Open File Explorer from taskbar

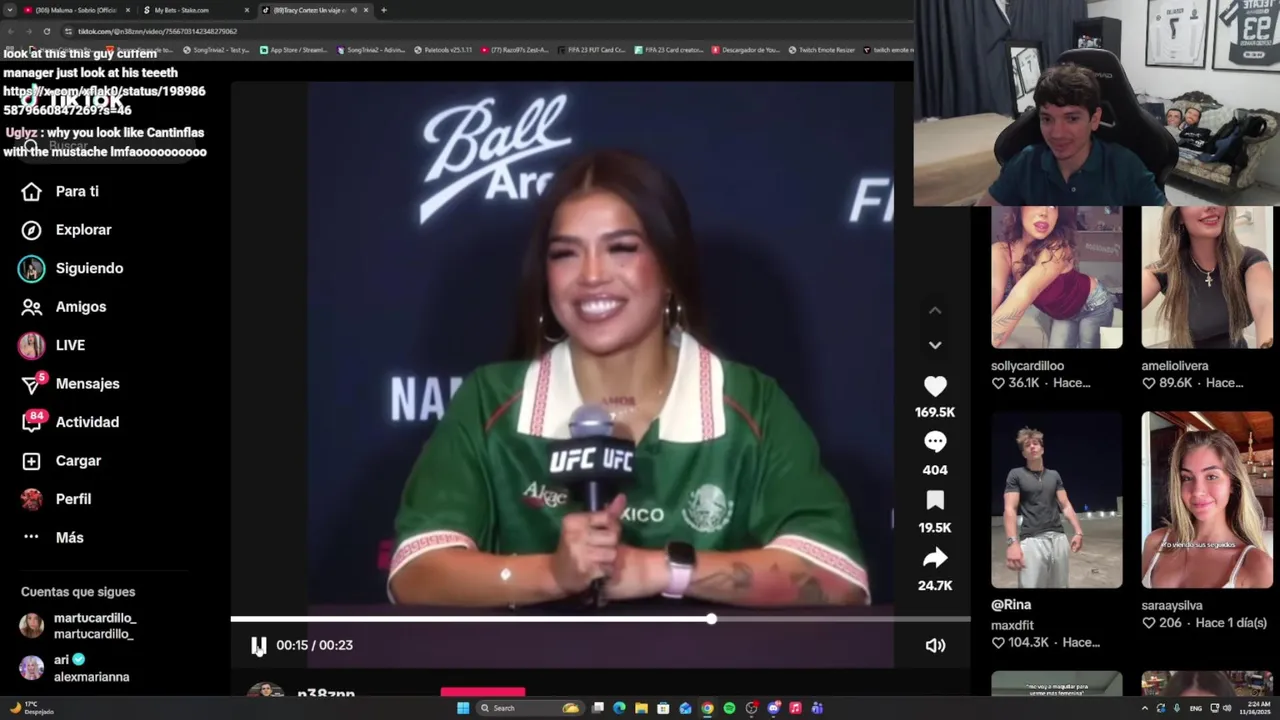641,708
